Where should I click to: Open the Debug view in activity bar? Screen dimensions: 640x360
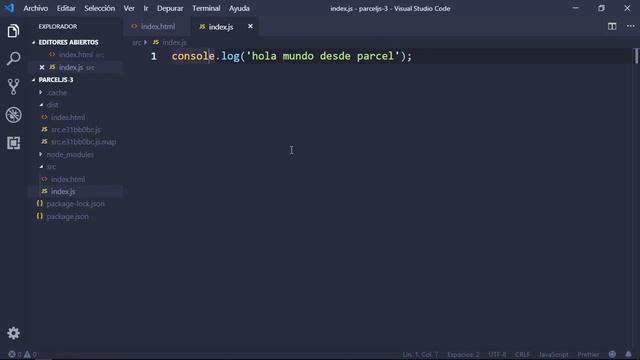13,115
